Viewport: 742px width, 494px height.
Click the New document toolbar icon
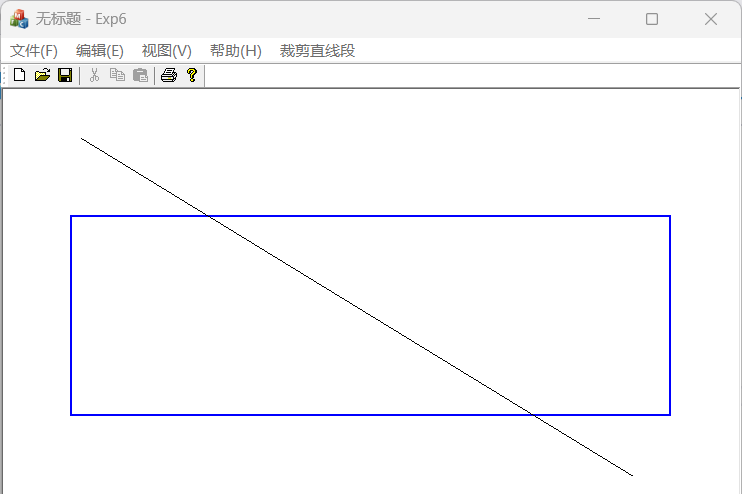[x=19, y=75]
